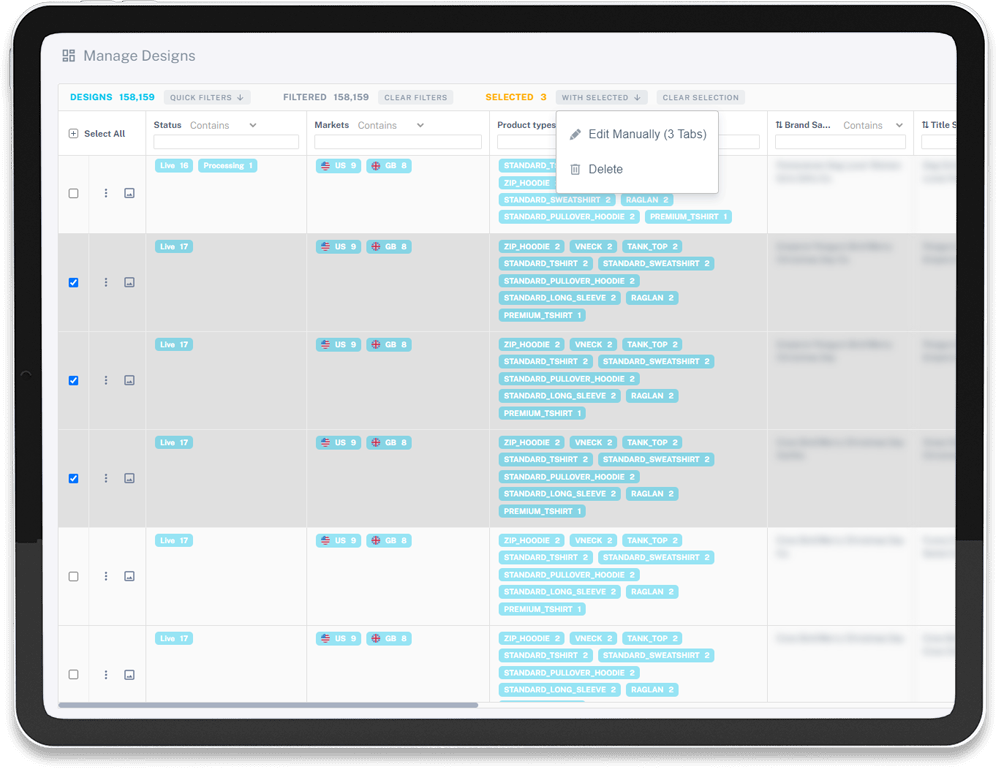Open the Quick Filters dropdown
Viewport: 996px width, 768px height.
click(x=207, y=97)
